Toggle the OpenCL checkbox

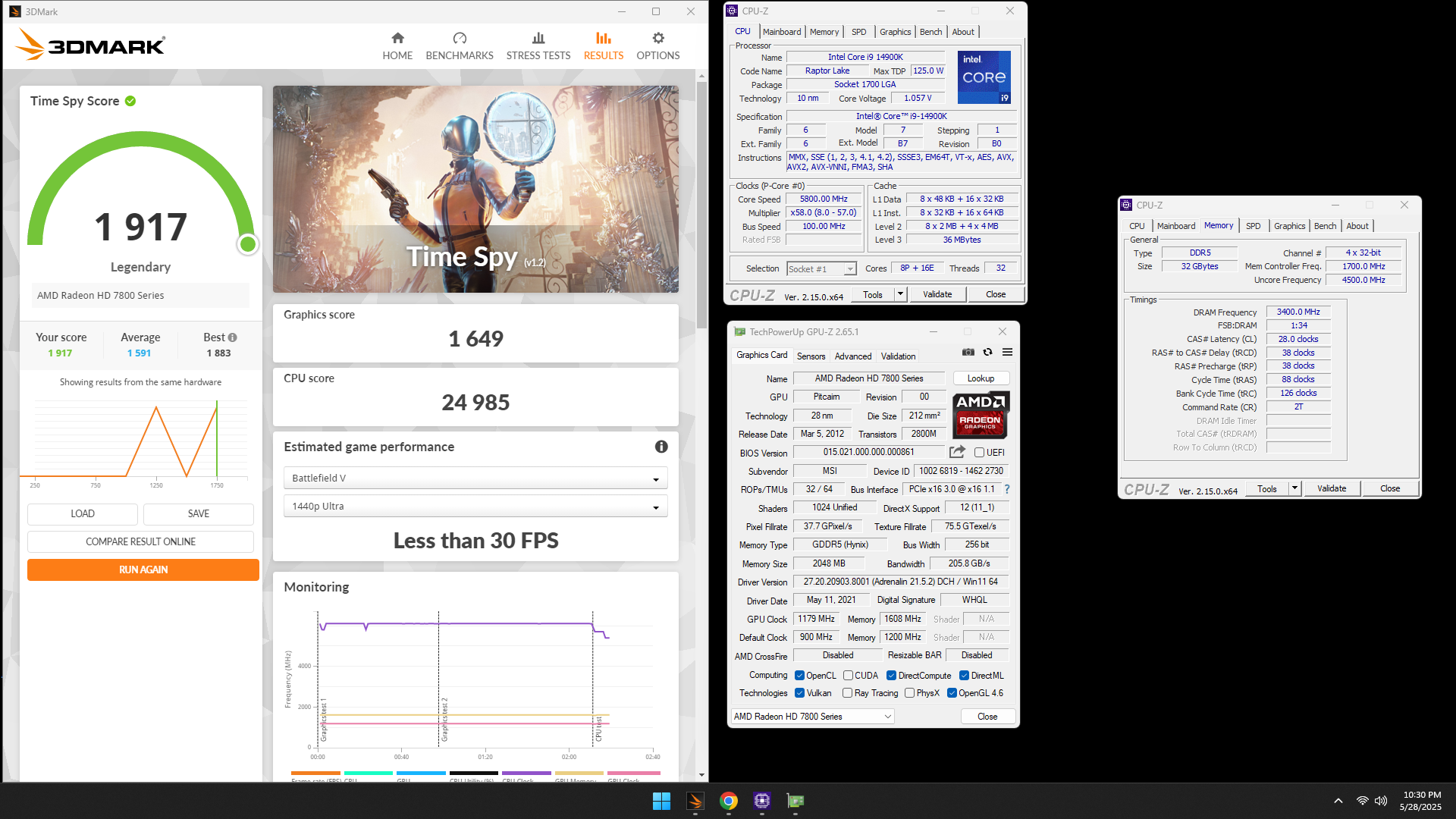point(799,676)
